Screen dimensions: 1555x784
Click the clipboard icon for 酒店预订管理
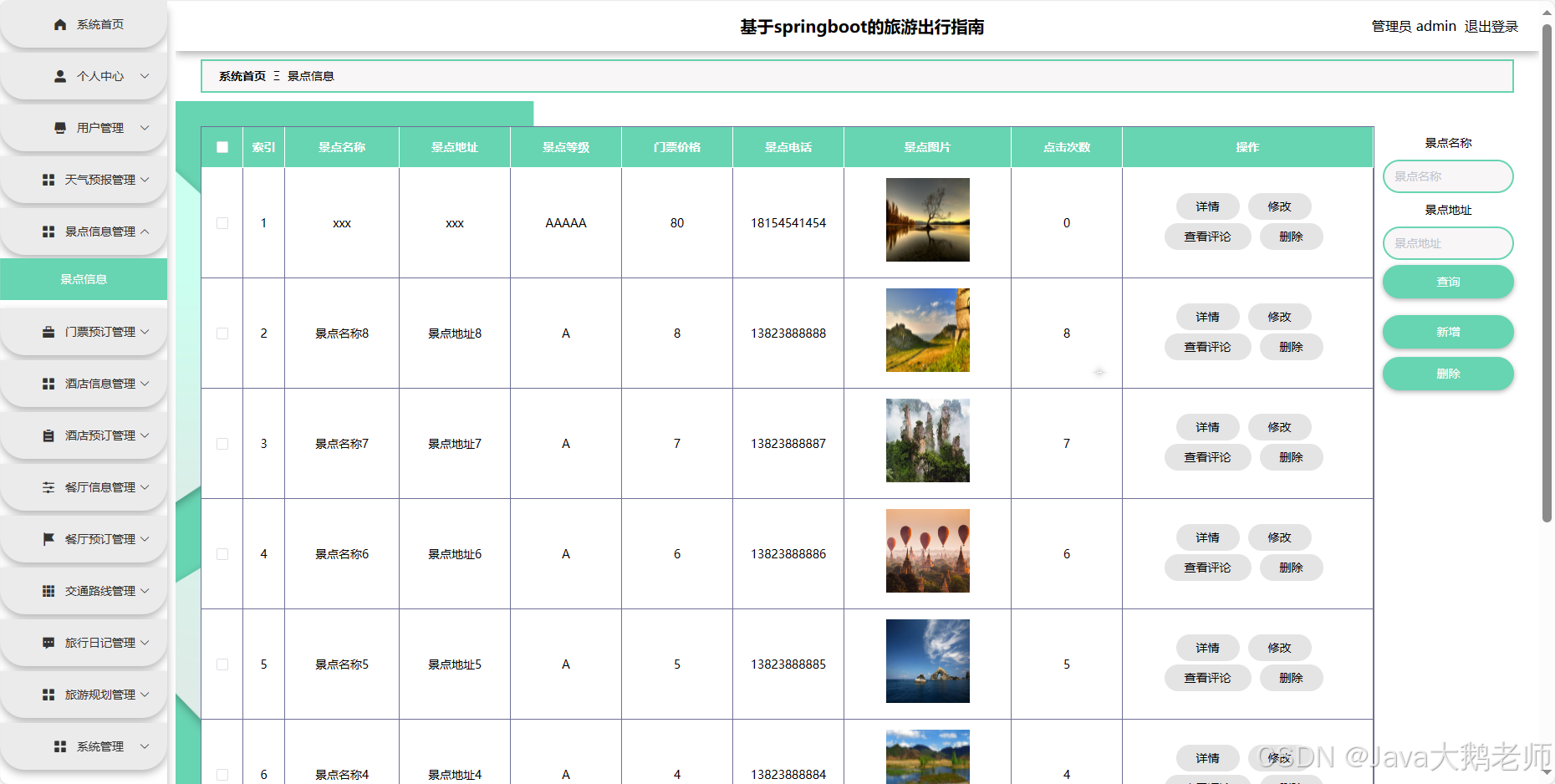[48, 435]
